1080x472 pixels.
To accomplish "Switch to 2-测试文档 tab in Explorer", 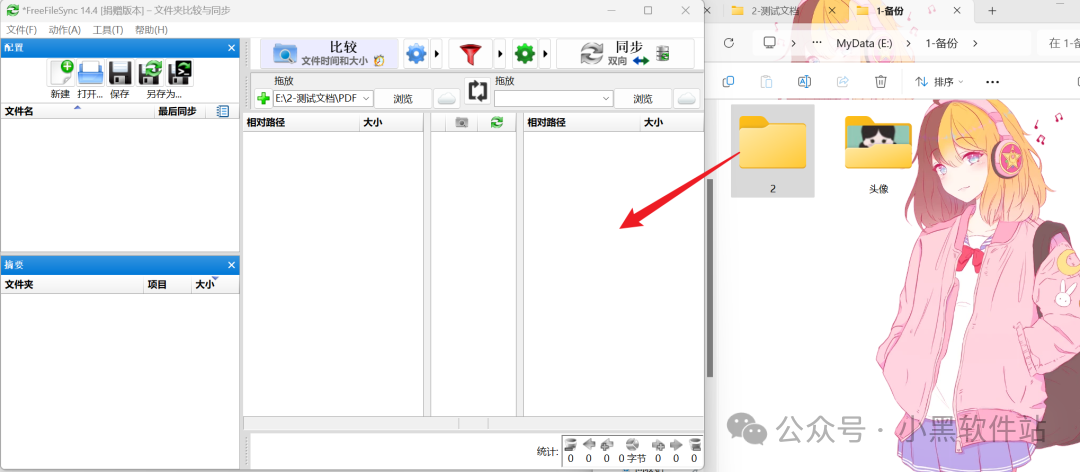I will (x=775, y=10).
